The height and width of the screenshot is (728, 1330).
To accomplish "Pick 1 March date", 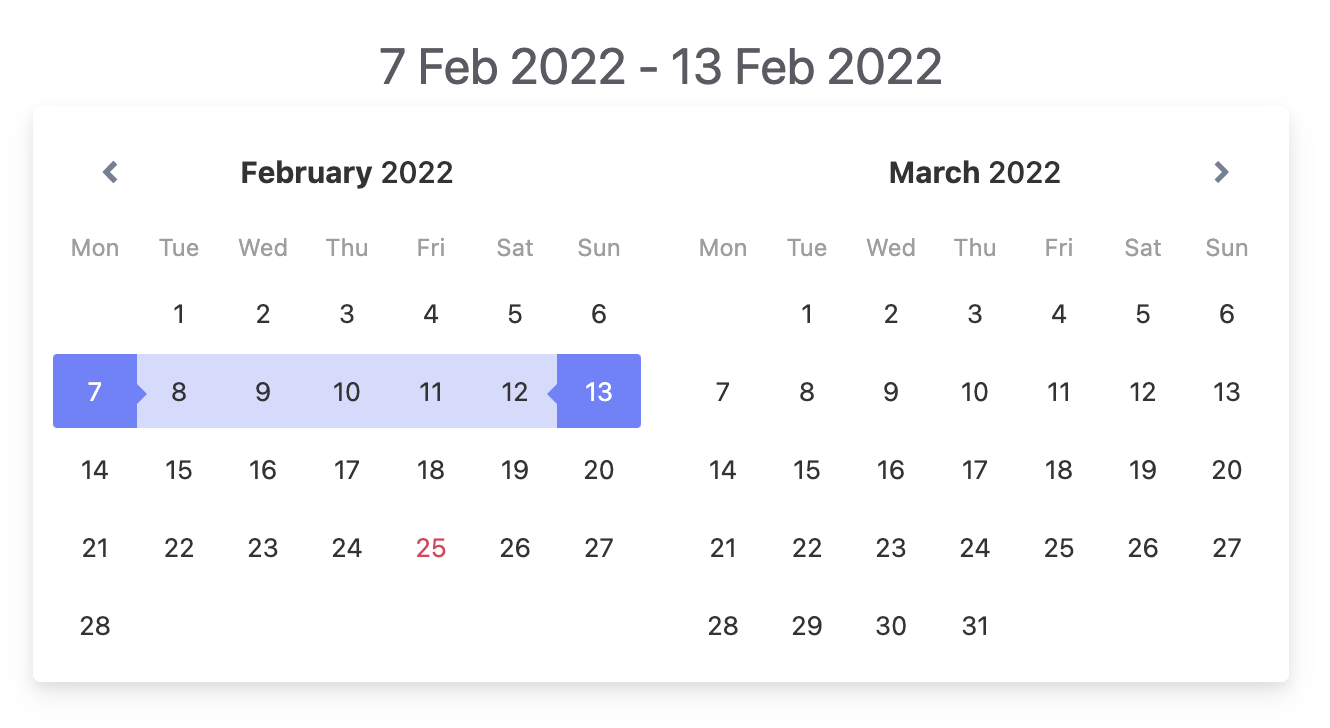I will tap(807, 314).
